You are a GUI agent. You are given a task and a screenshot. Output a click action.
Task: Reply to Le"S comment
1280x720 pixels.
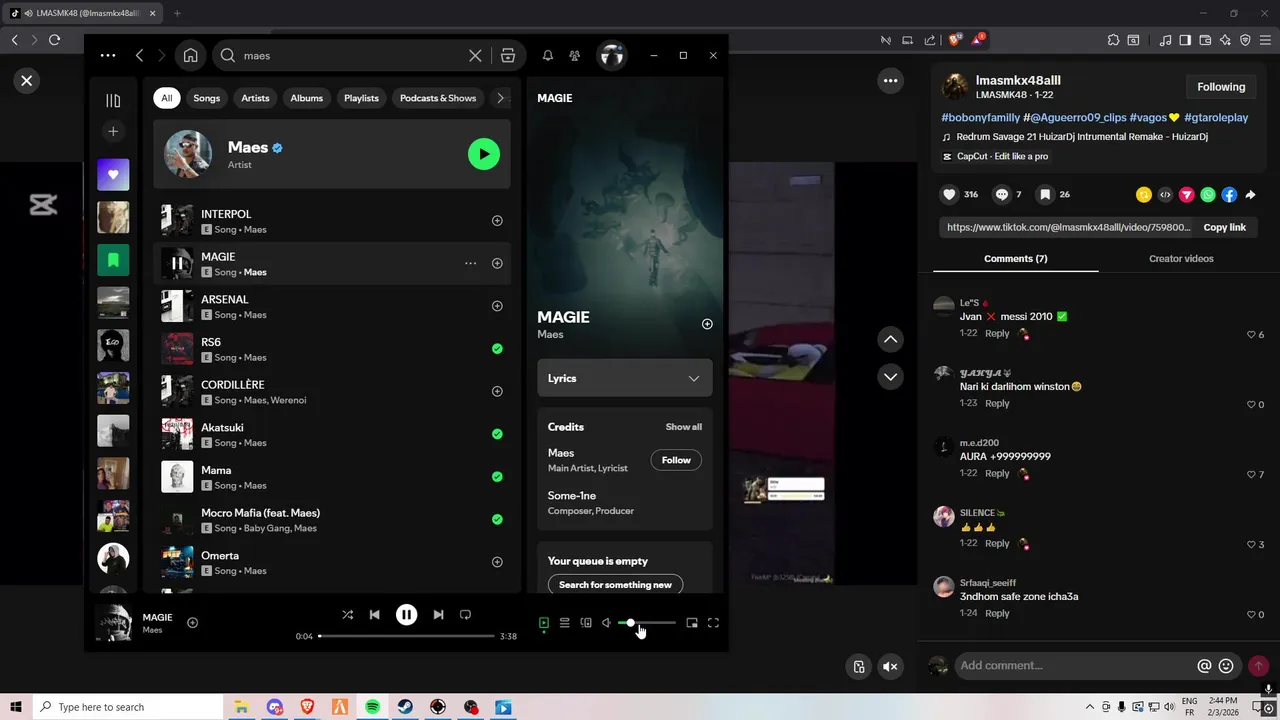pos(997,334)
